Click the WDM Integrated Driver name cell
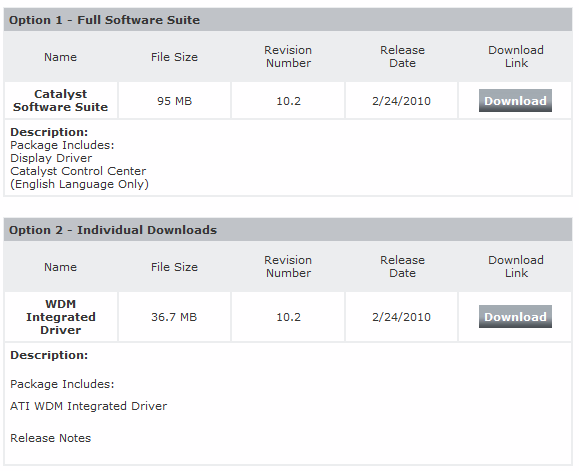The image size is (579, 471). 61,317
